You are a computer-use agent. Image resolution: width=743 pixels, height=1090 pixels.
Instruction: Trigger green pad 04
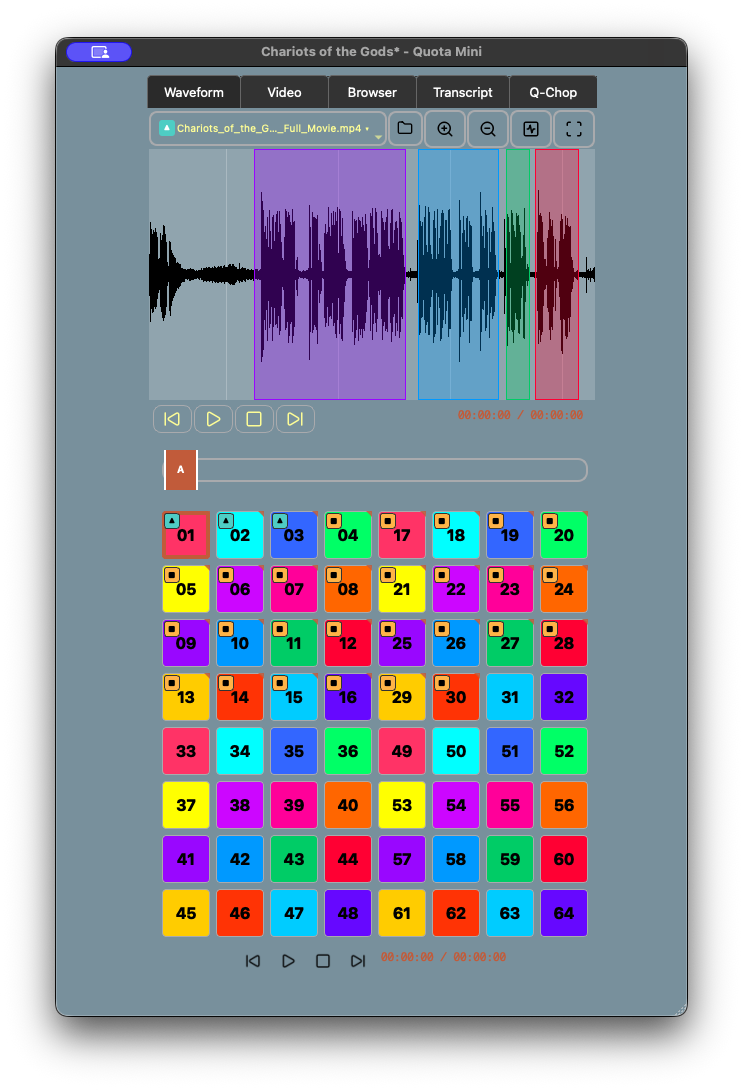click(348, 535)
